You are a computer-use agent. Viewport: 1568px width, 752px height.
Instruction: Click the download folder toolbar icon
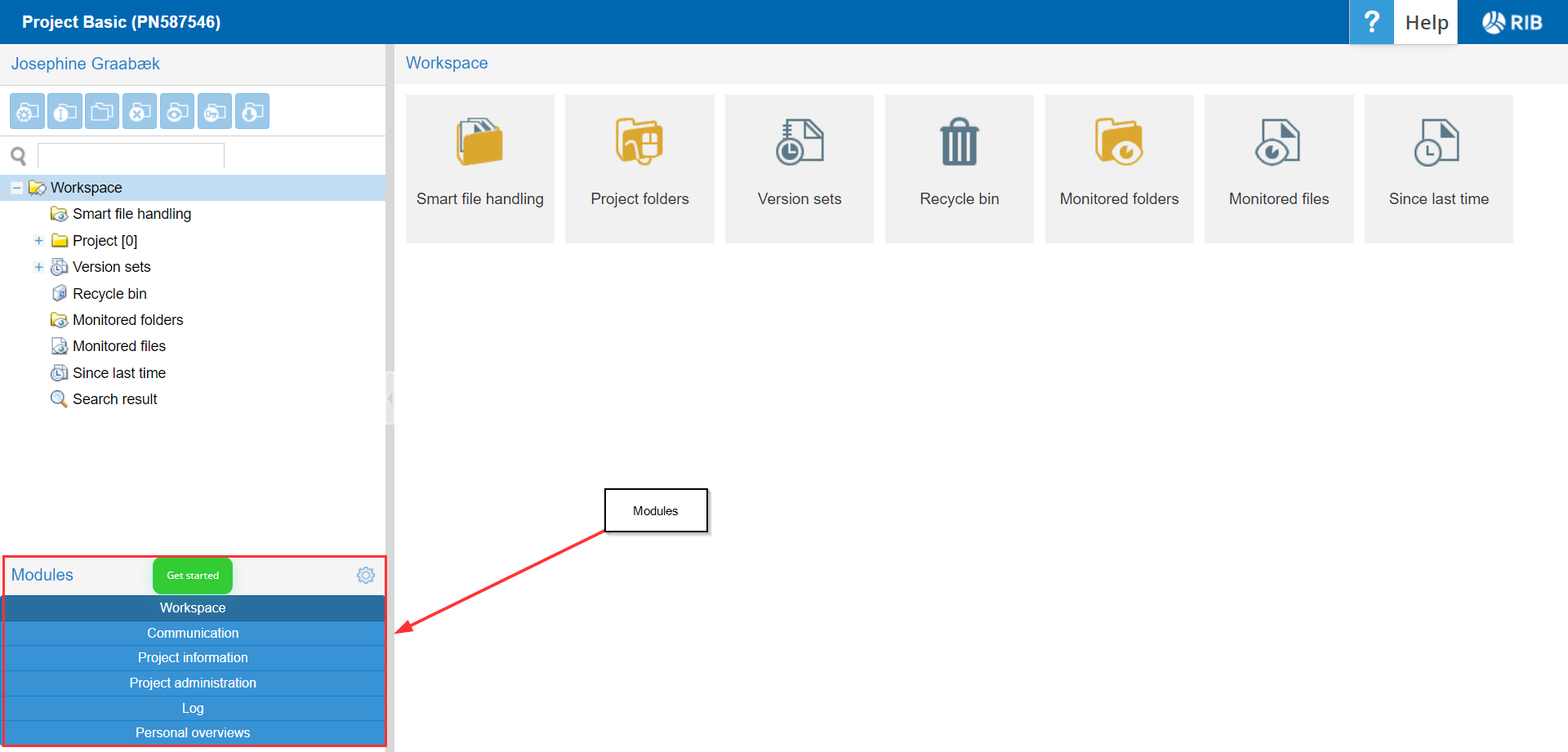tap(252, 112)
